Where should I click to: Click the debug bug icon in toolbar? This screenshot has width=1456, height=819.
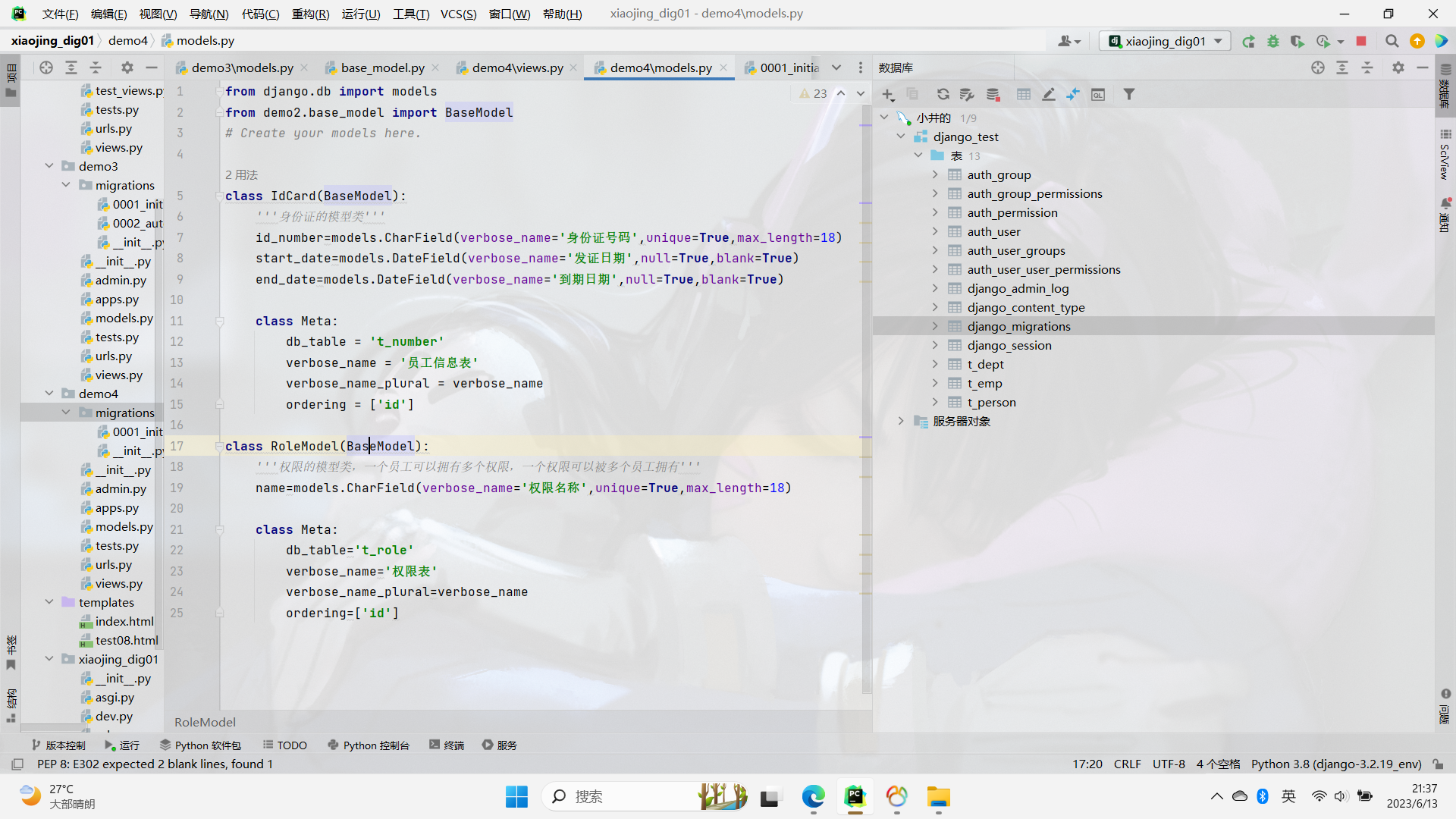coord(1273,41)
